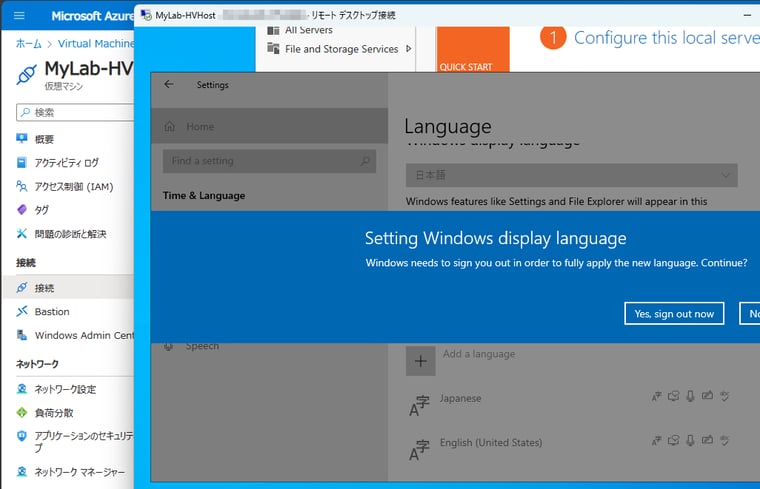Click the 検索 search box in Azure sidebar
The width and height of the screenshot is (760, 489).
[75, 112]
